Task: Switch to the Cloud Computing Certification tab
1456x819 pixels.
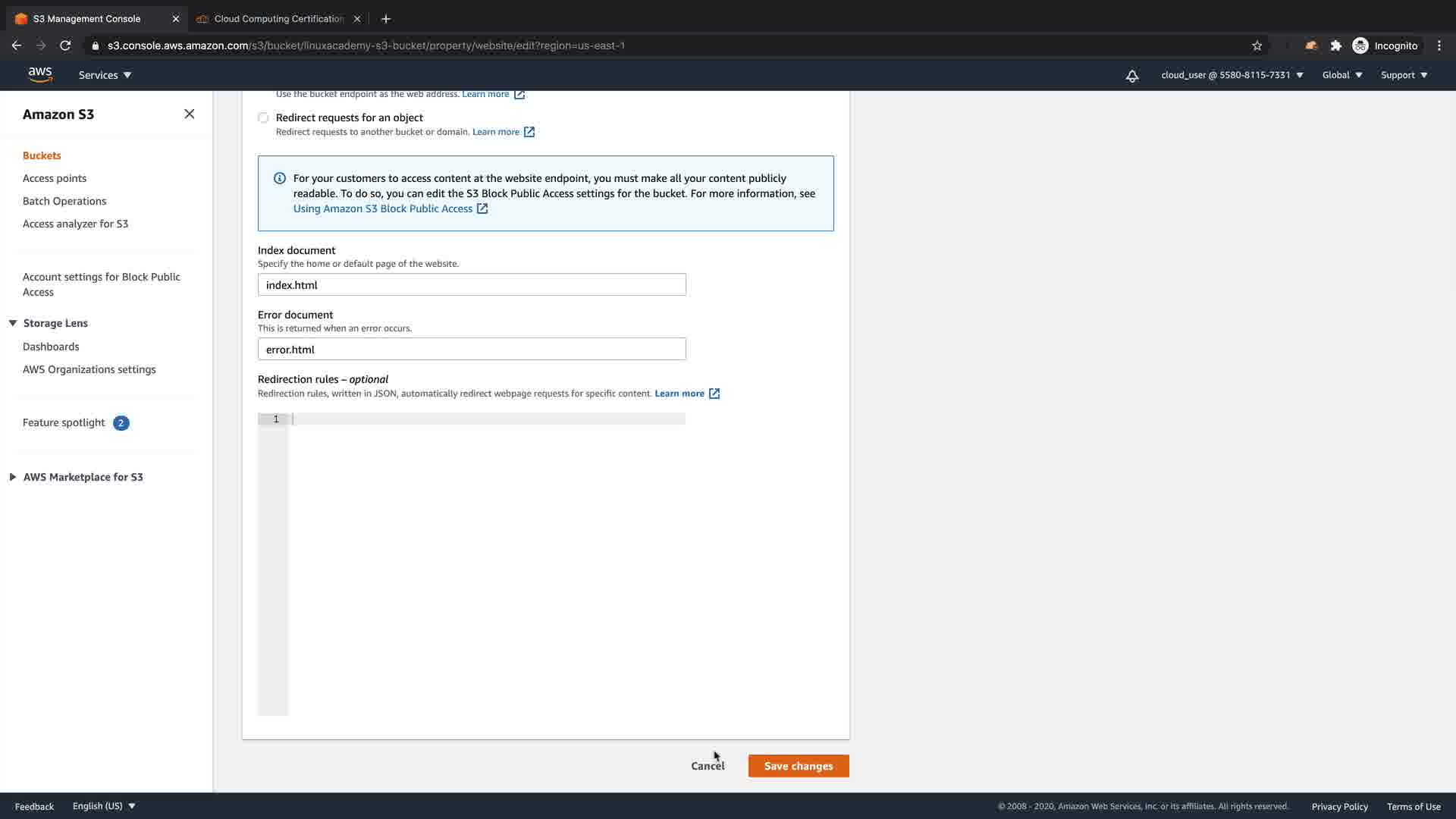Action: tap(278, 19)
